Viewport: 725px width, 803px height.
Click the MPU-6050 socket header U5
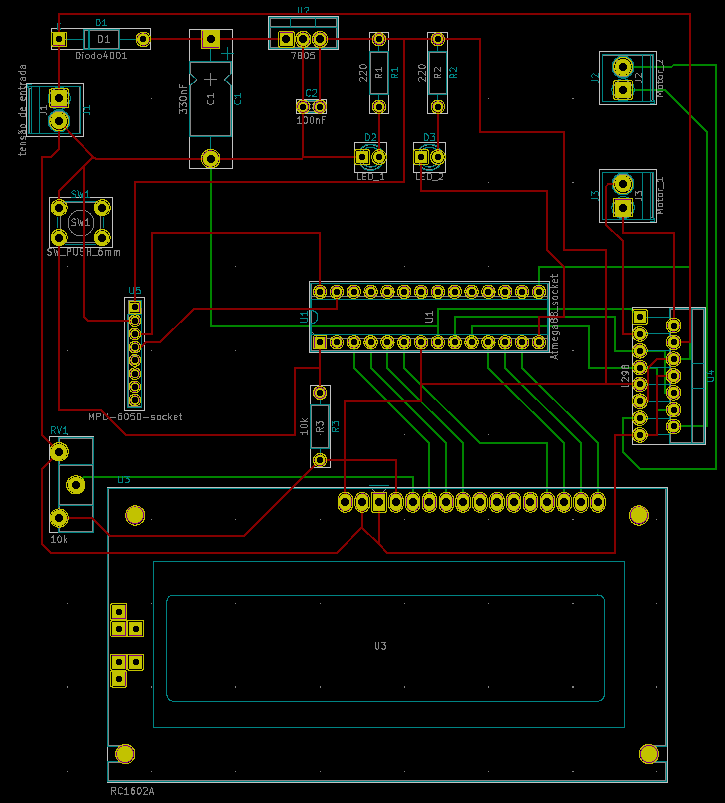(x=135, y=355)
